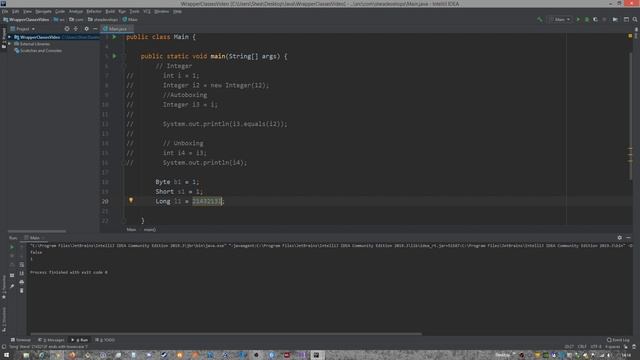Open the Code menu

point(60,11)
